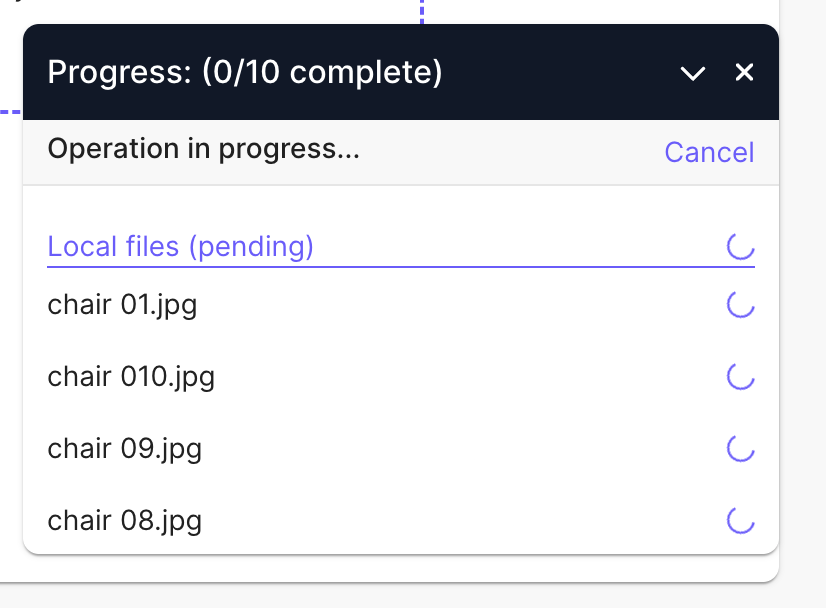Image resolution: width=826 pixels, height=608 pixels.
Task: Click the spinner next to chair 08.jpg
Action: pyautogui.click(x=740, y=520)
